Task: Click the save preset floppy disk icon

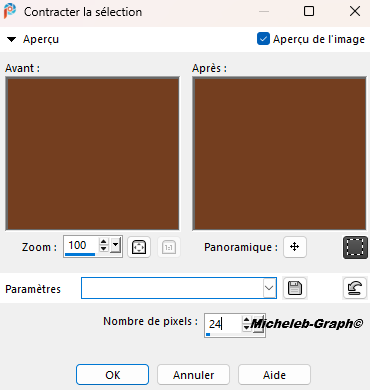Action: click(295, 288)
